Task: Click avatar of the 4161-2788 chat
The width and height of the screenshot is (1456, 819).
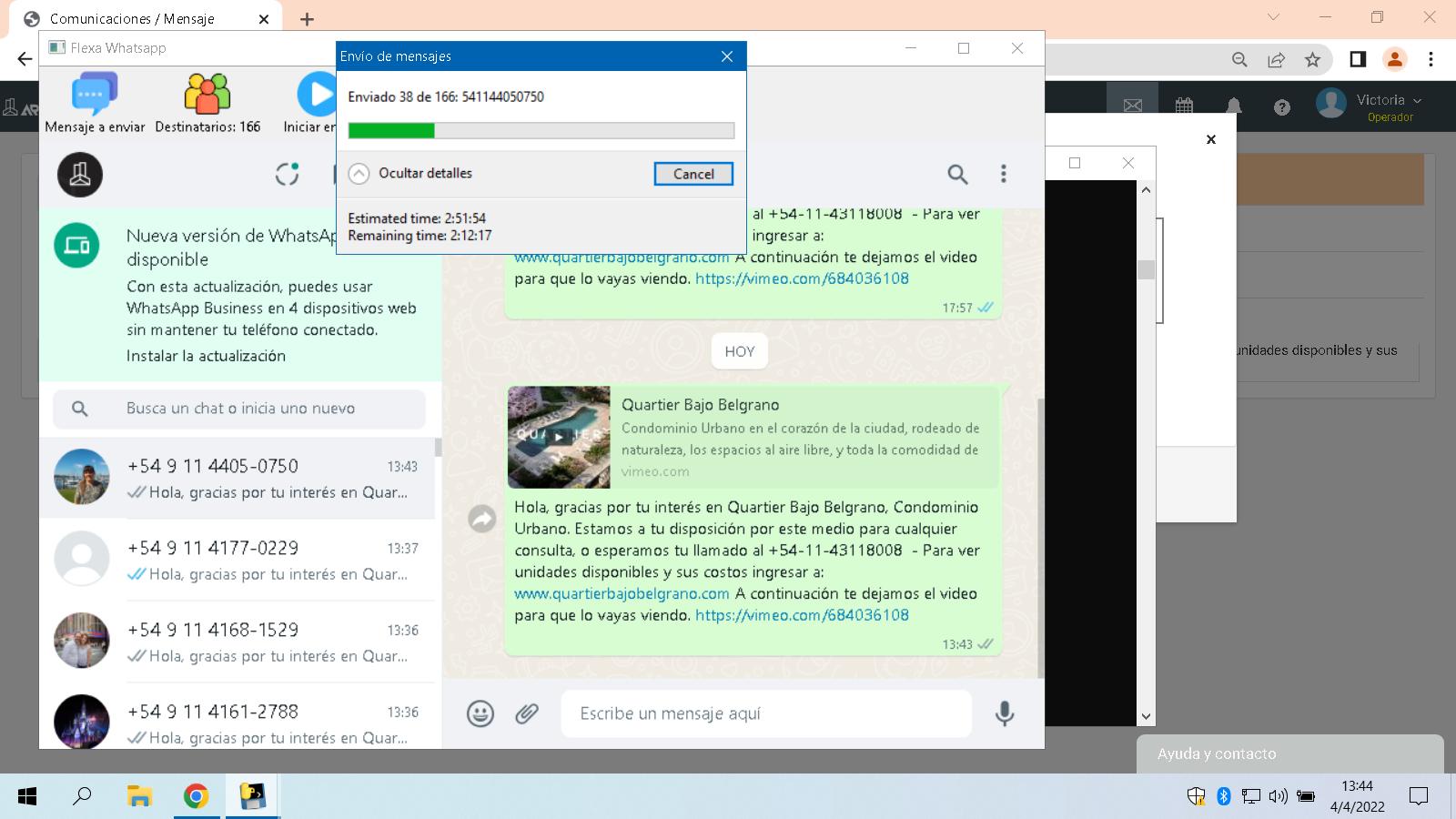Action: click(x=82, y=722)
